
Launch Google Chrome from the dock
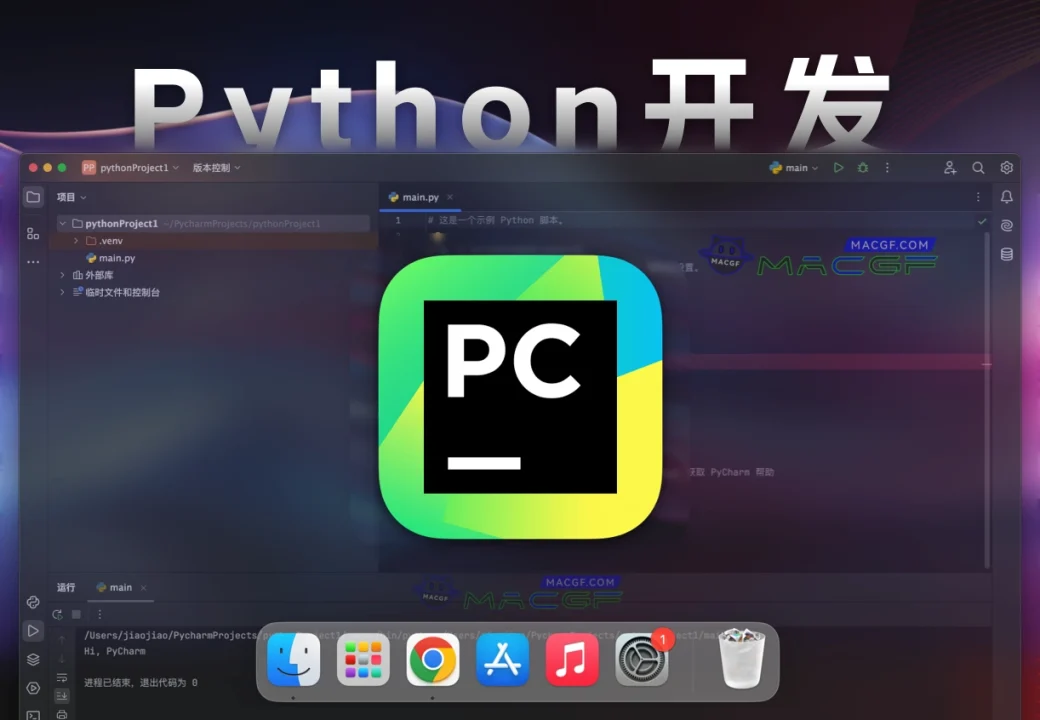[x=432, y=660]
